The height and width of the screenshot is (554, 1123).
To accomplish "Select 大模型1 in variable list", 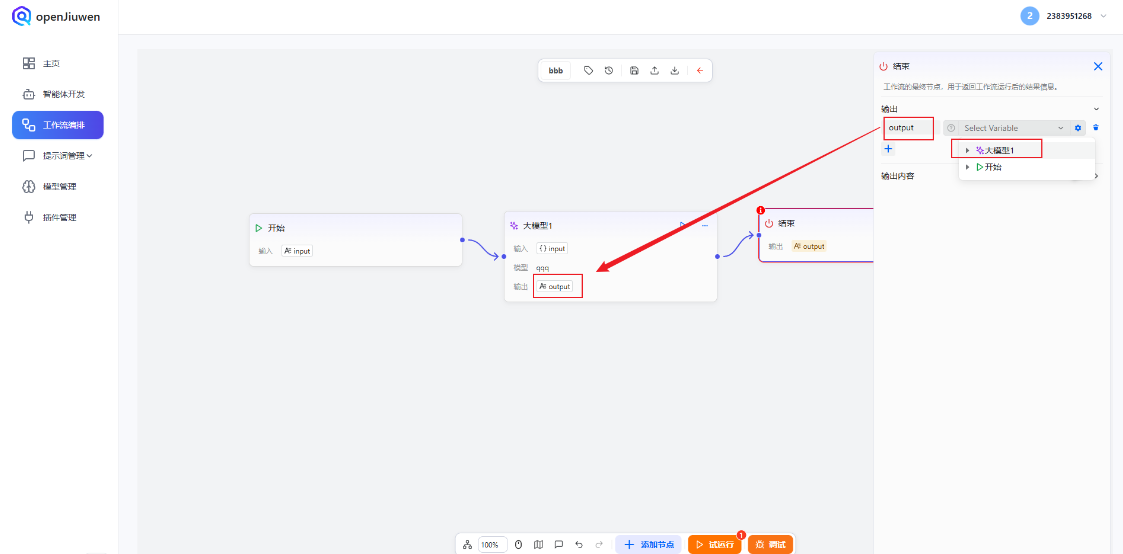I will 996,150.
